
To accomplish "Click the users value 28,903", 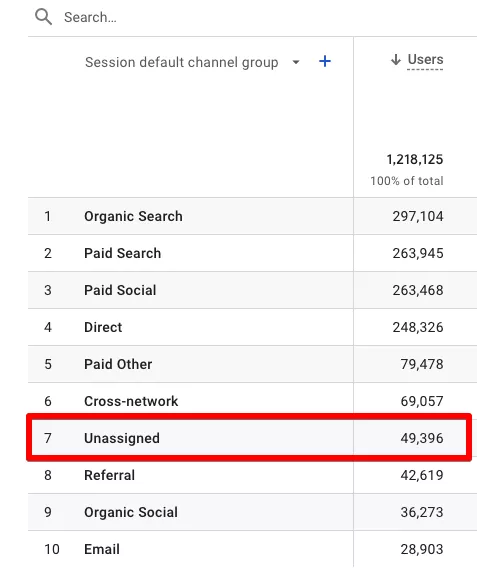I will click(422, 550).
